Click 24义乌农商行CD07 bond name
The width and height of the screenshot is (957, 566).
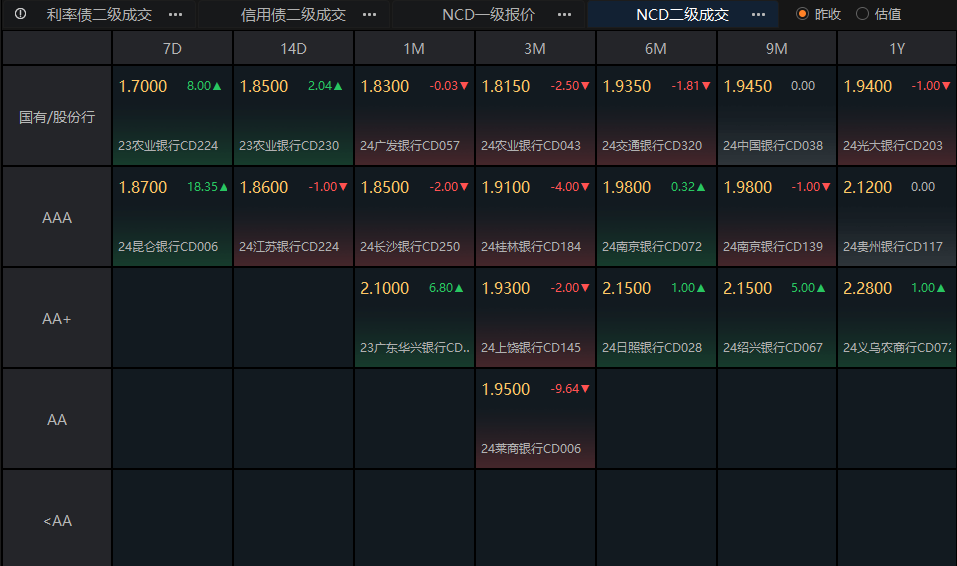[x=897, y=347]
